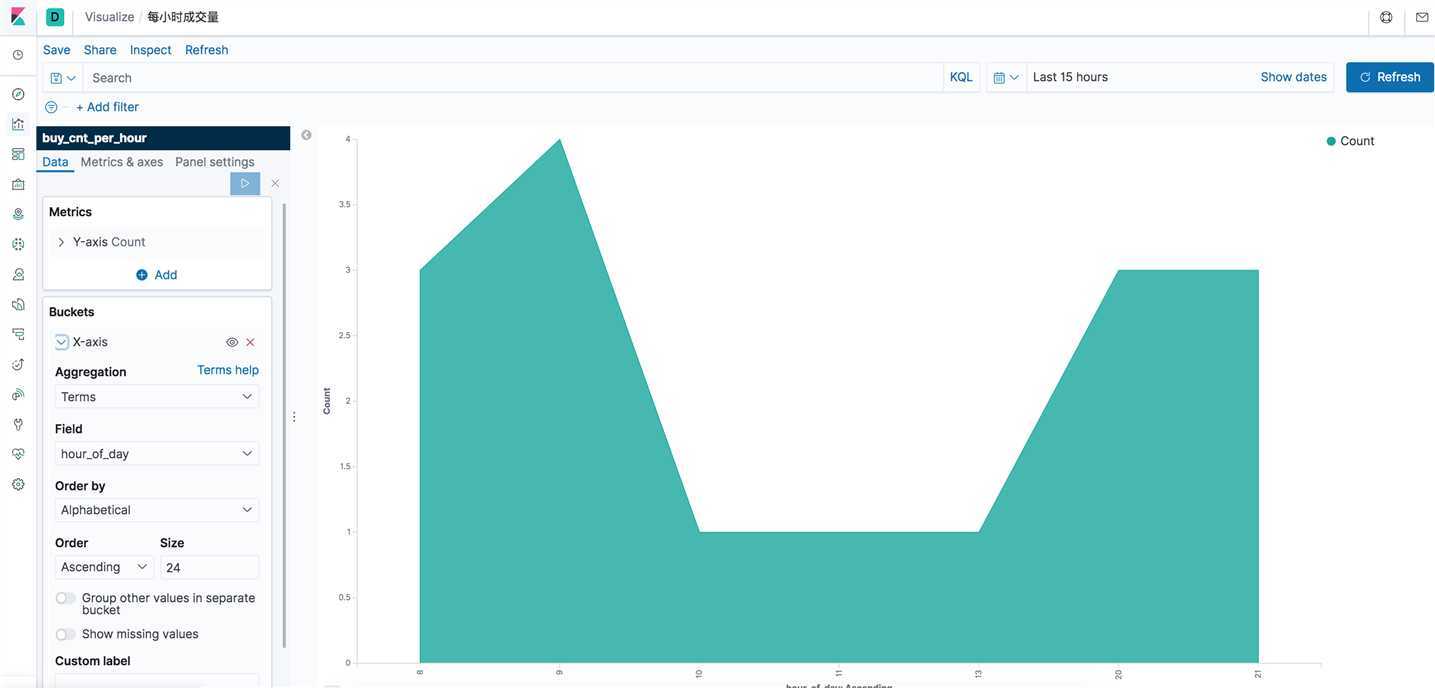Switch query language via KQL
Screen dimensions: 1435x688
pos(961,77)
